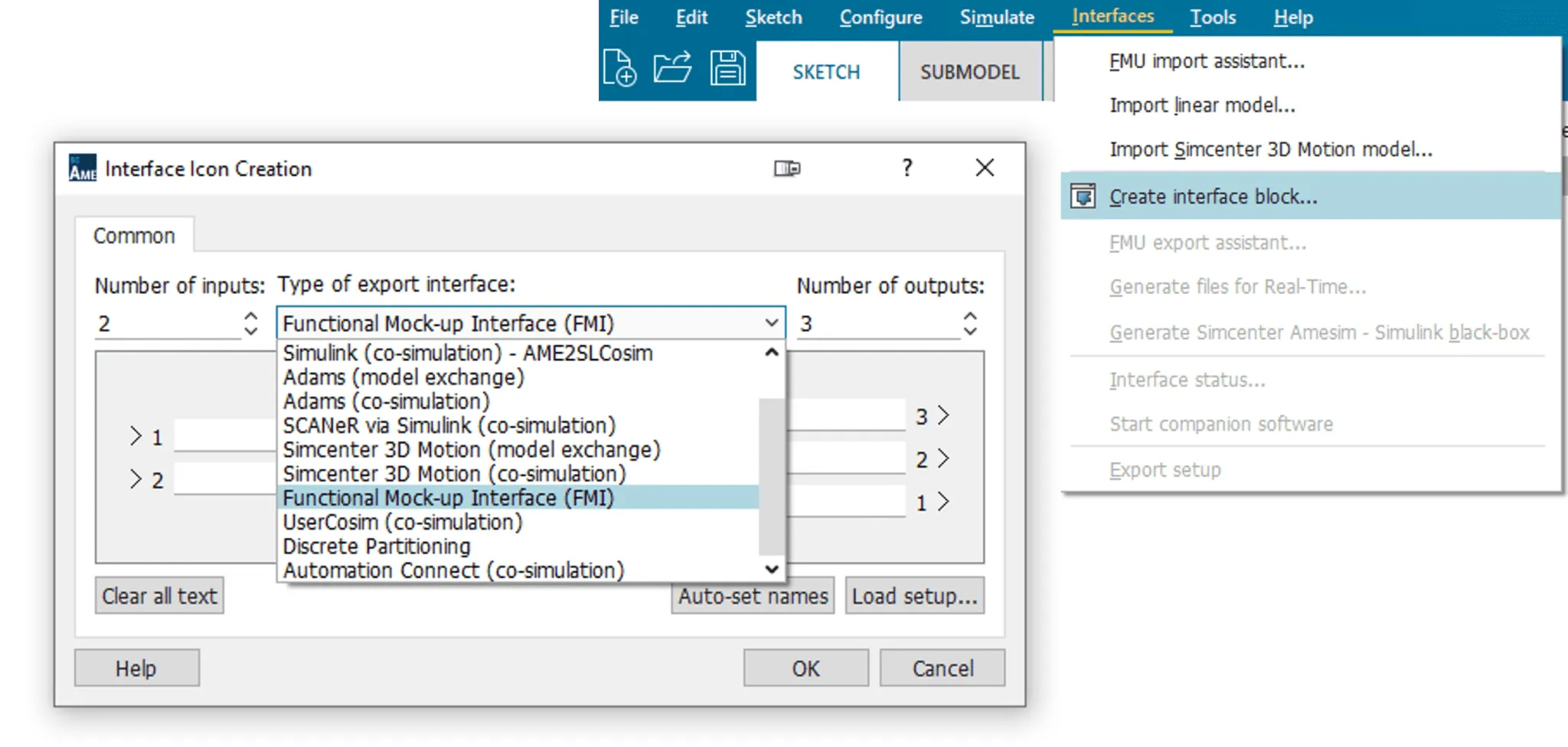Open the Configure menu
This screenshot has width=1568, height=747.
pyautogui.click(x=880, y=18)
